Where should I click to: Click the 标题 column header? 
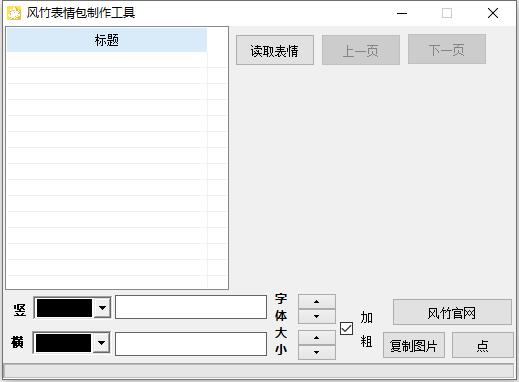[107, 40]
